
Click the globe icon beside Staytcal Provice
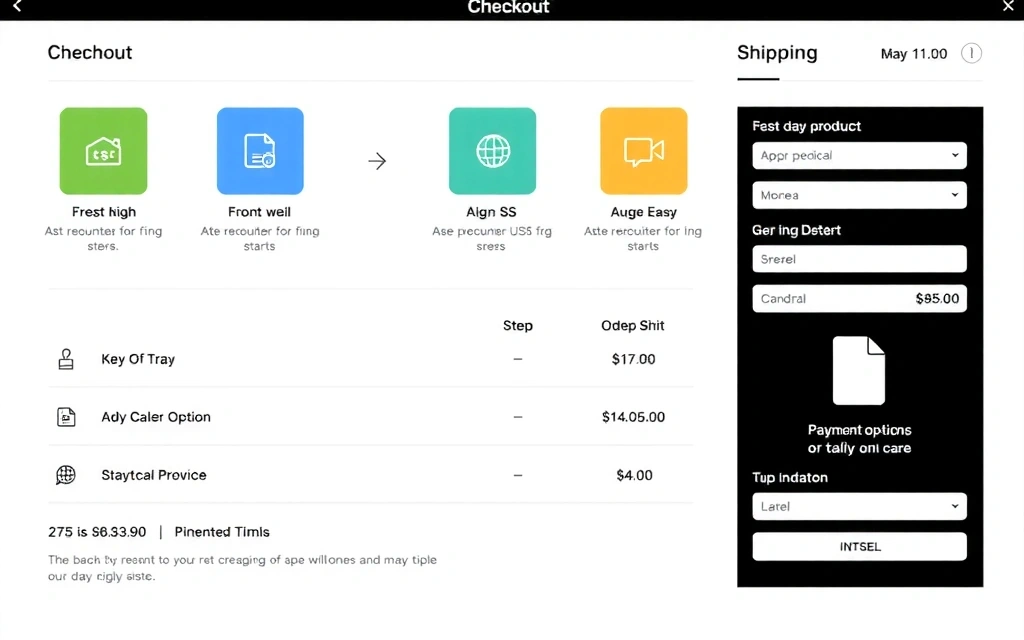tap(65, 475)
